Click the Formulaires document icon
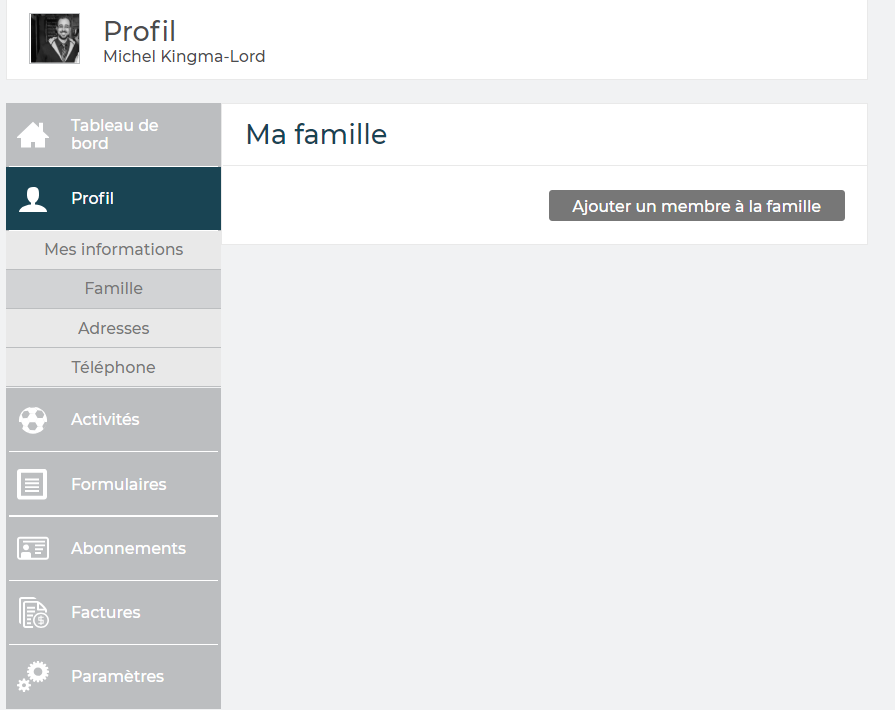Viewport: 895px width, 710px height. pyautogui.click(x=33, y=484)
